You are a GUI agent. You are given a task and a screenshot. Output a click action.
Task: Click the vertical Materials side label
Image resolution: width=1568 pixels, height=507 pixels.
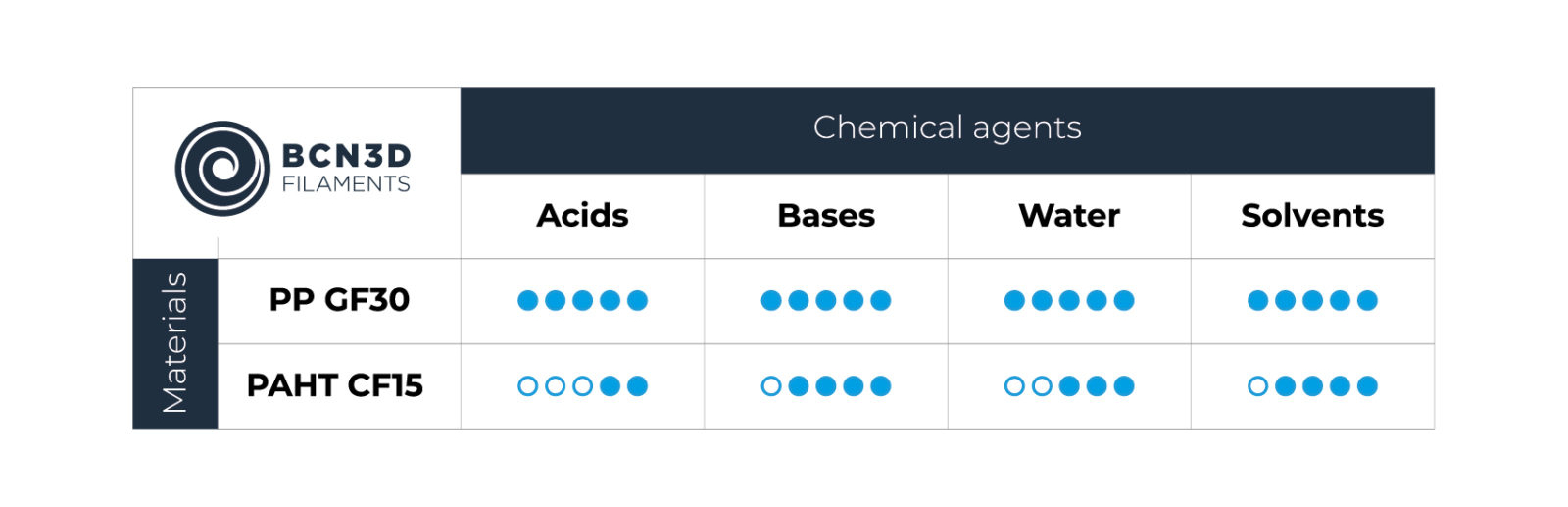click(175, 343)
